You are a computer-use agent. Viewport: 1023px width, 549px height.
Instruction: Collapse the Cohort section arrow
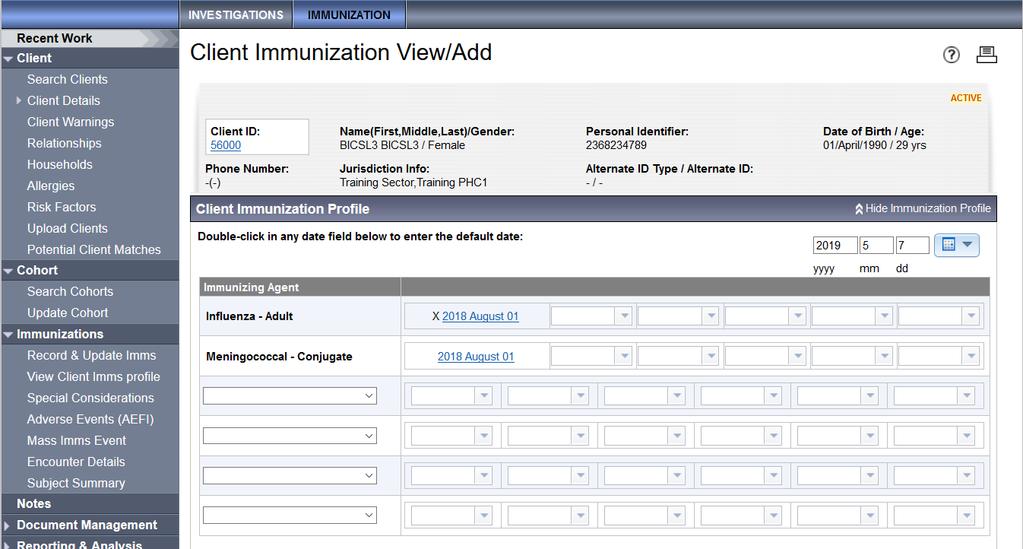click(8, 271)
